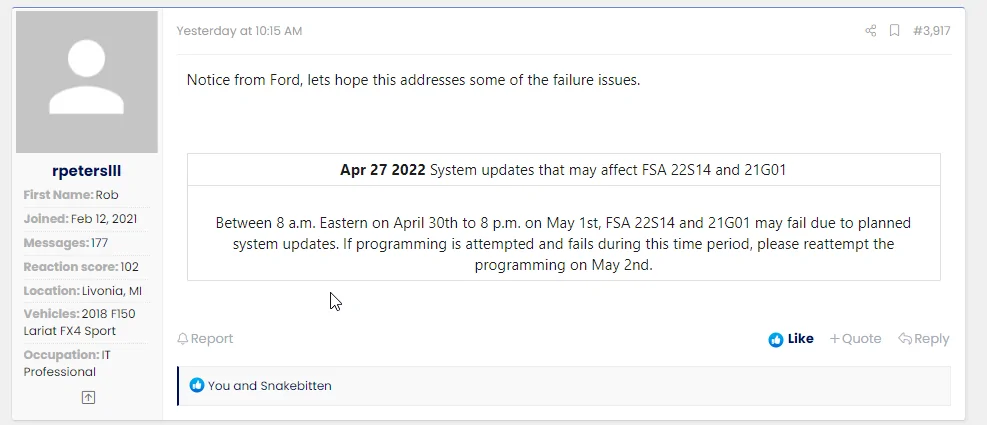Click the curved arrow icon next to Reply
This screenshot has height=425, width=987.
(x=904, y=339)
